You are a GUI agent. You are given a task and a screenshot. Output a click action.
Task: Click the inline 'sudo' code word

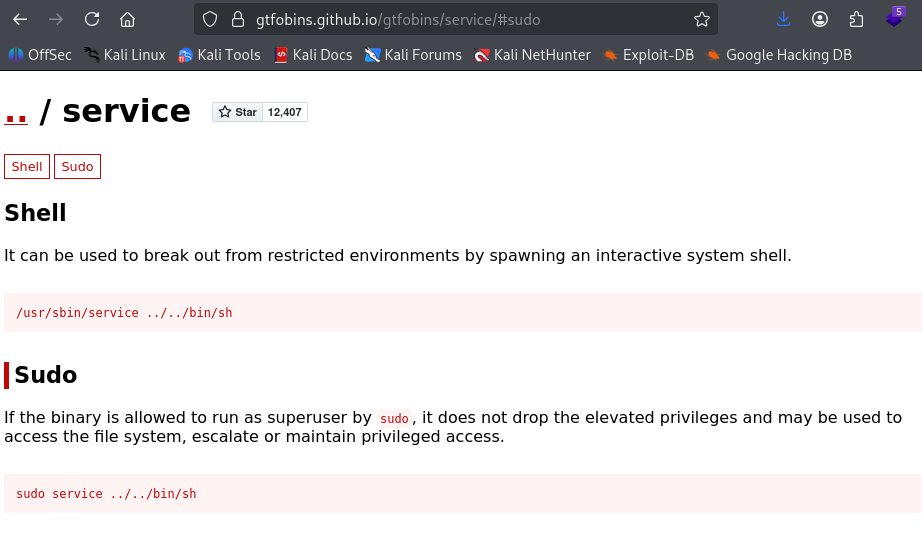pyautogui.click(x=394, y=418)
